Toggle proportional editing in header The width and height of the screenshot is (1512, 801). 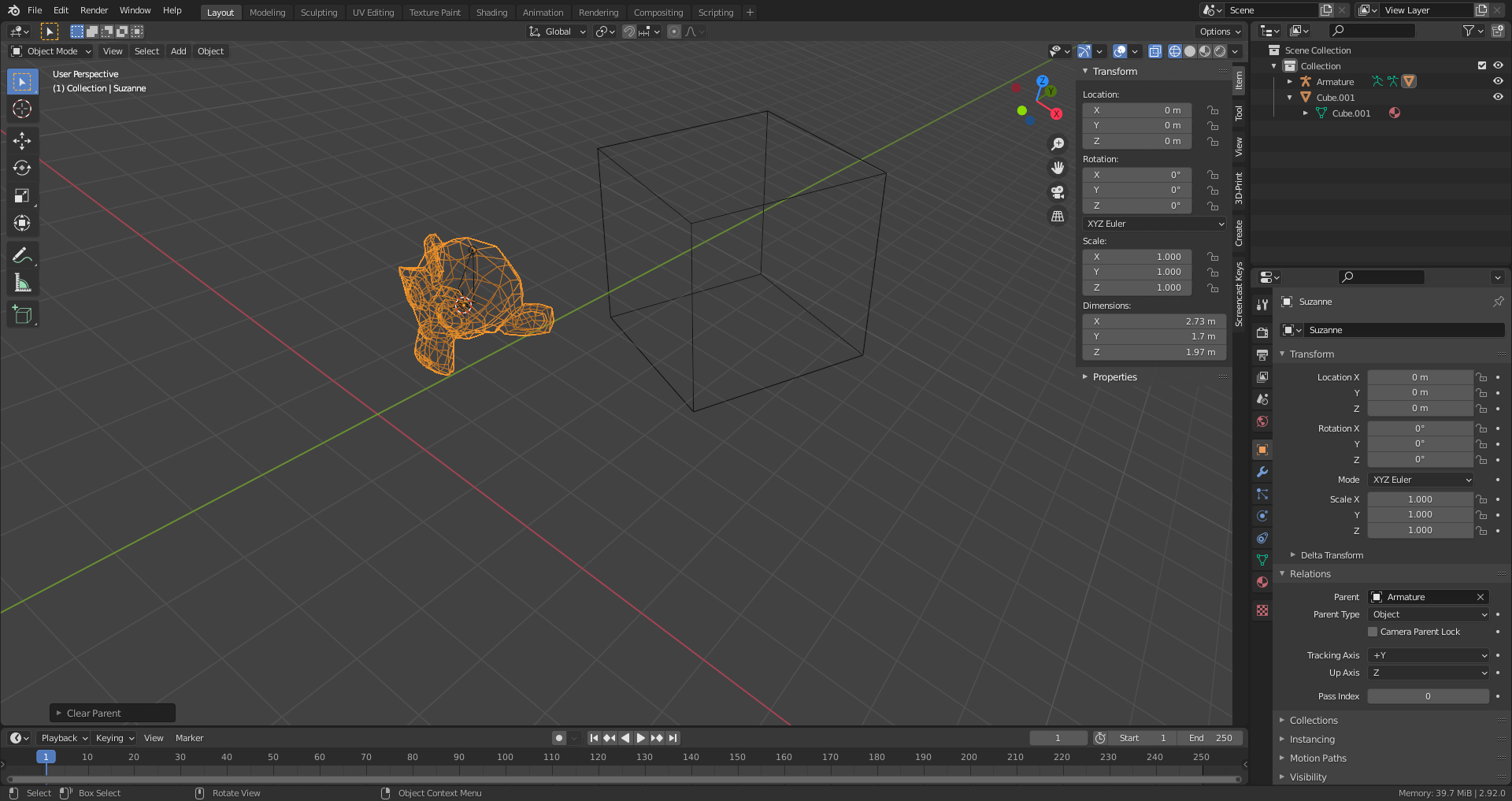(x=674, y=32)
